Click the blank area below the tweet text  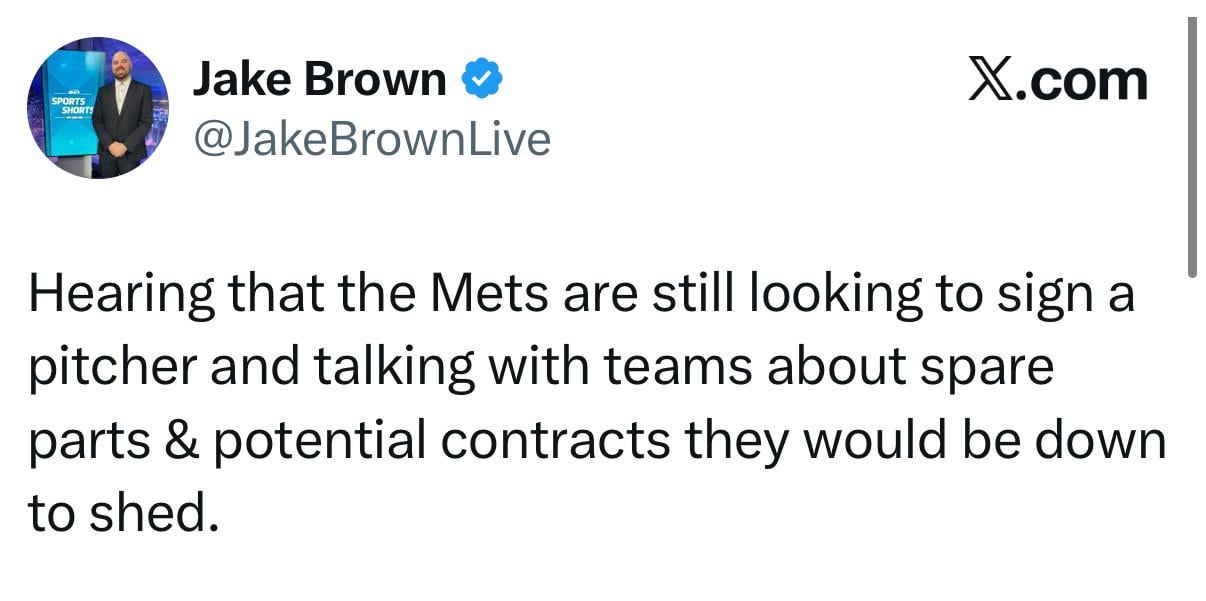tap(600, 575)
